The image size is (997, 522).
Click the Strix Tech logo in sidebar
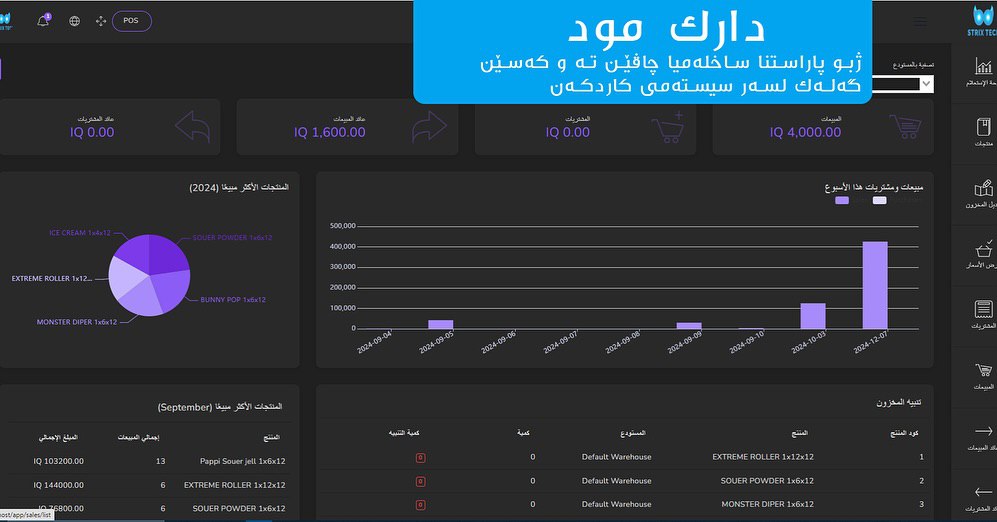pos(982,20)
